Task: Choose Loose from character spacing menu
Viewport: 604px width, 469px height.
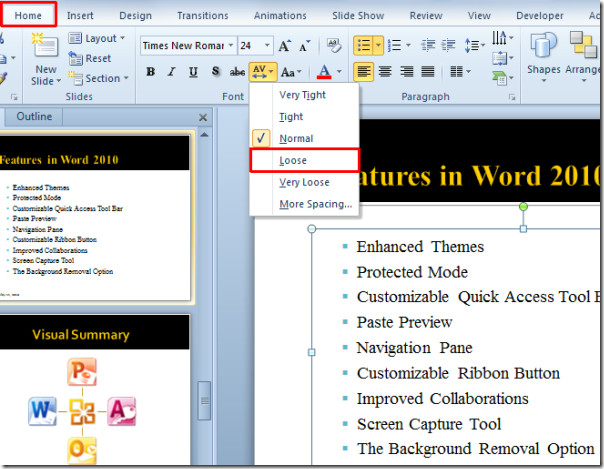Action: pos(293,160)
